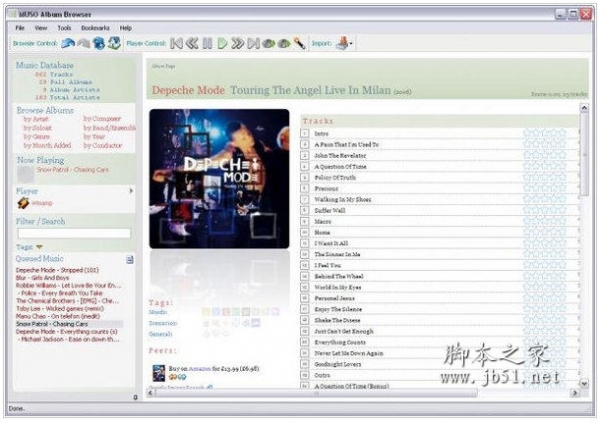
Task: Go forward with the grey Browser Control arrow
Action: click(x=84, y=43)
